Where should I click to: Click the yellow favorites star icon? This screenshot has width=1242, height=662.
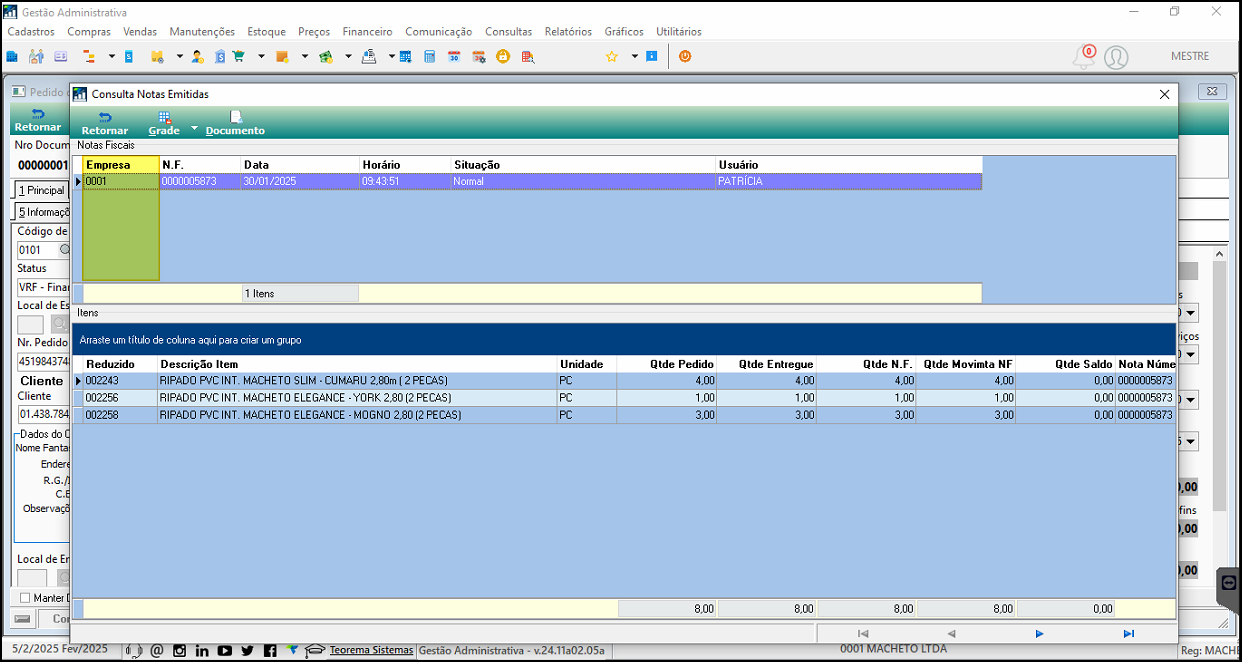coord(612,56)
